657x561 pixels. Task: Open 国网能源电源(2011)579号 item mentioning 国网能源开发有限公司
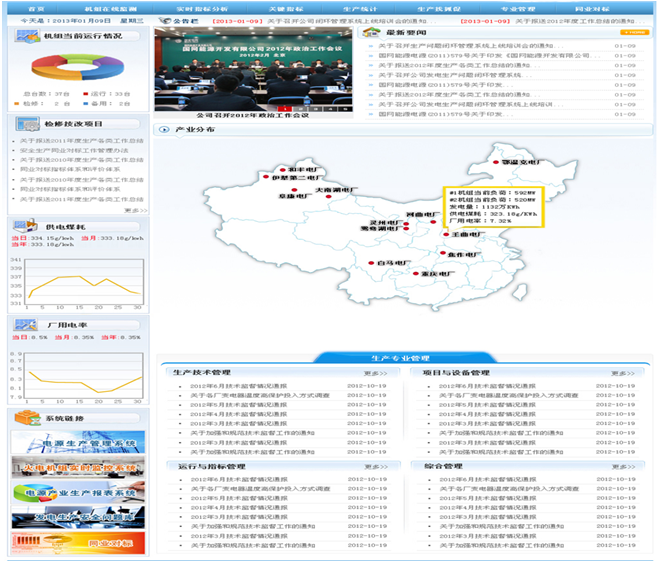(x=489, y=55)
